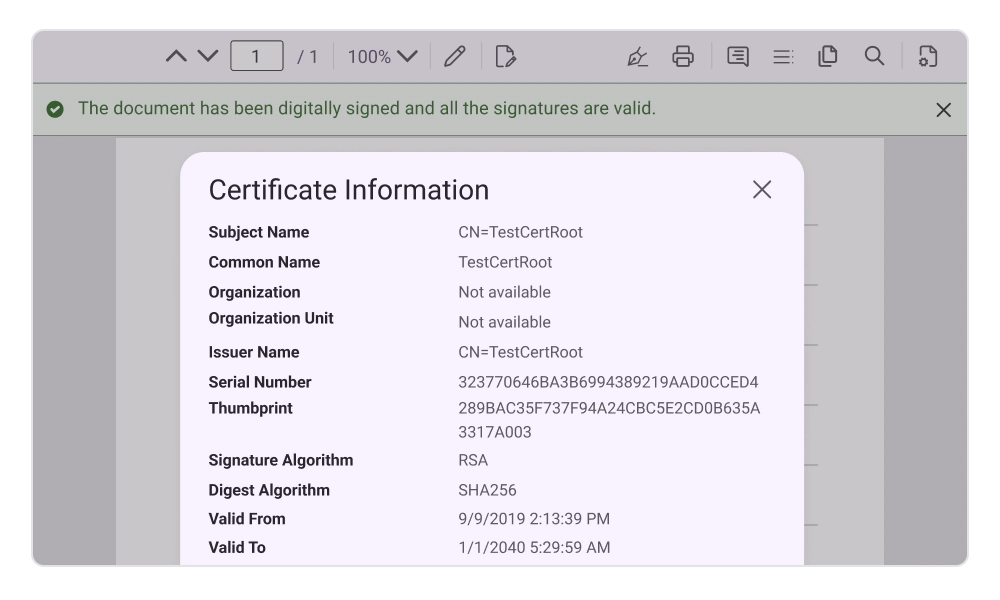Click the Organization Not available value
This screenshot has width=1000, height=600.
click(x=504, y=292)
